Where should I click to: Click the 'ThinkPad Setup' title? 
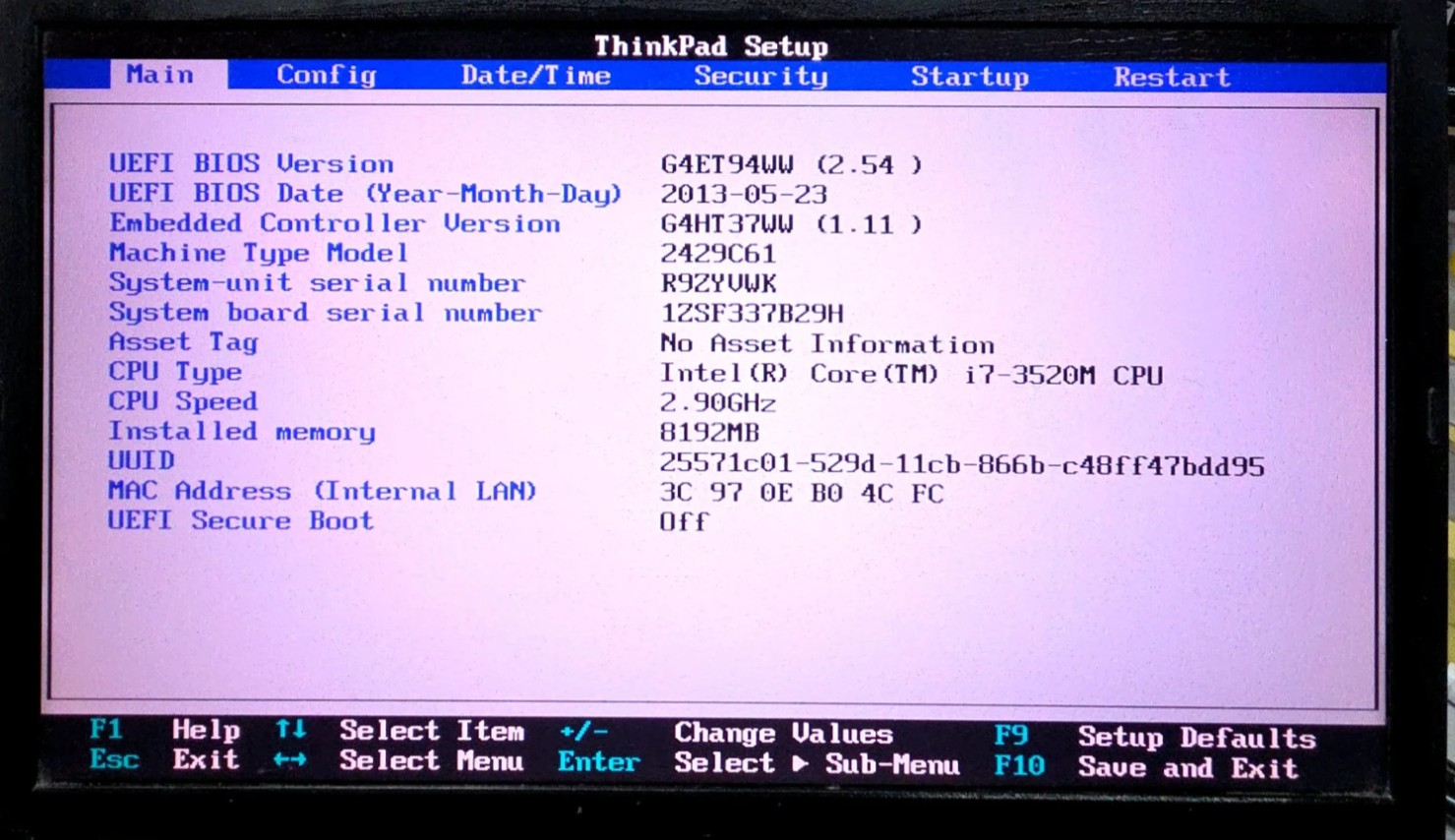(711, 46)
